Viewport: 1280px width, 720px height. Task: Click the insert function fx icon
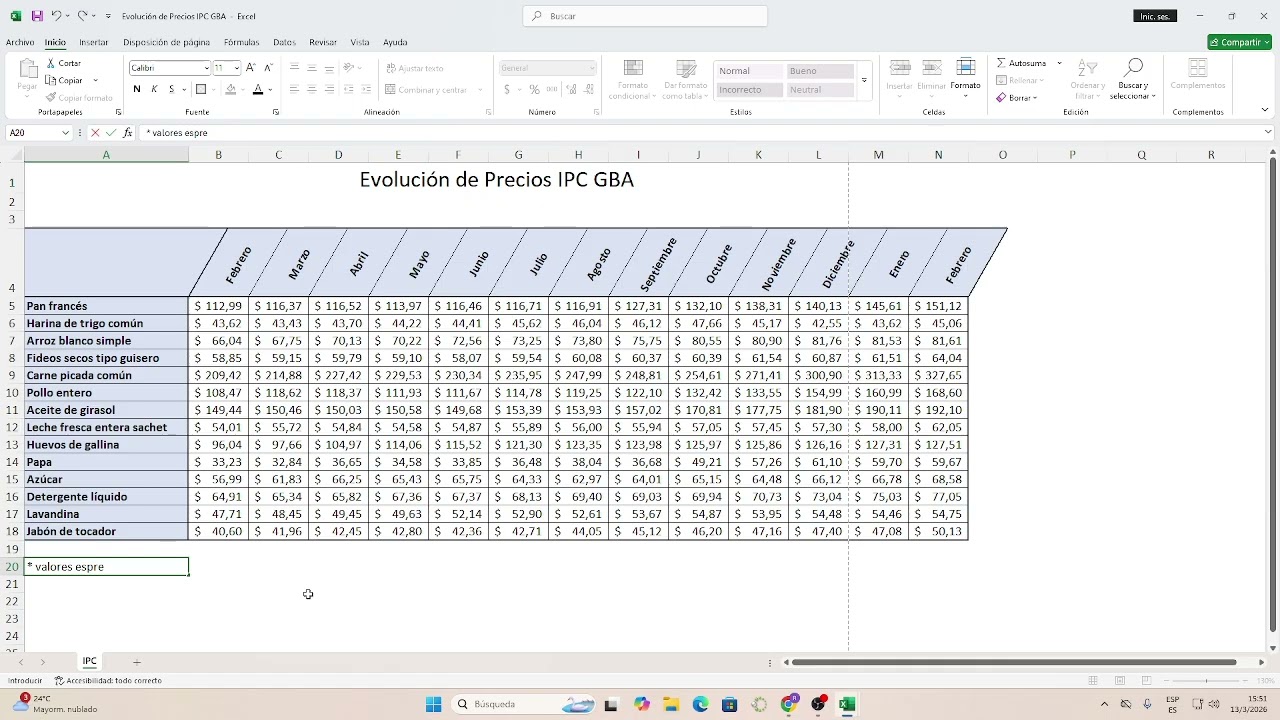coord(127,133)
